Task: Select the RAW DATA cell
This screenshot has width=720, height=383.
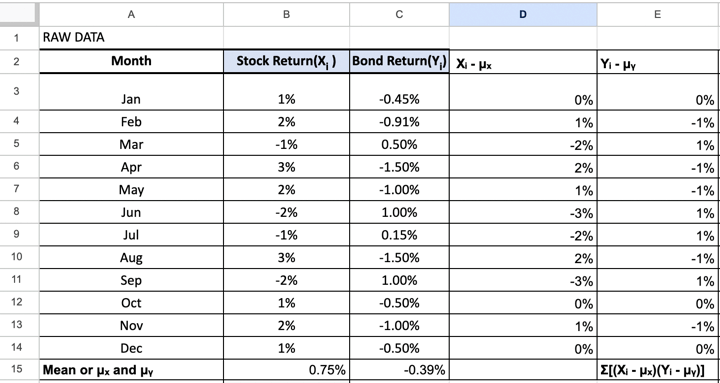Action: [131, 38]
